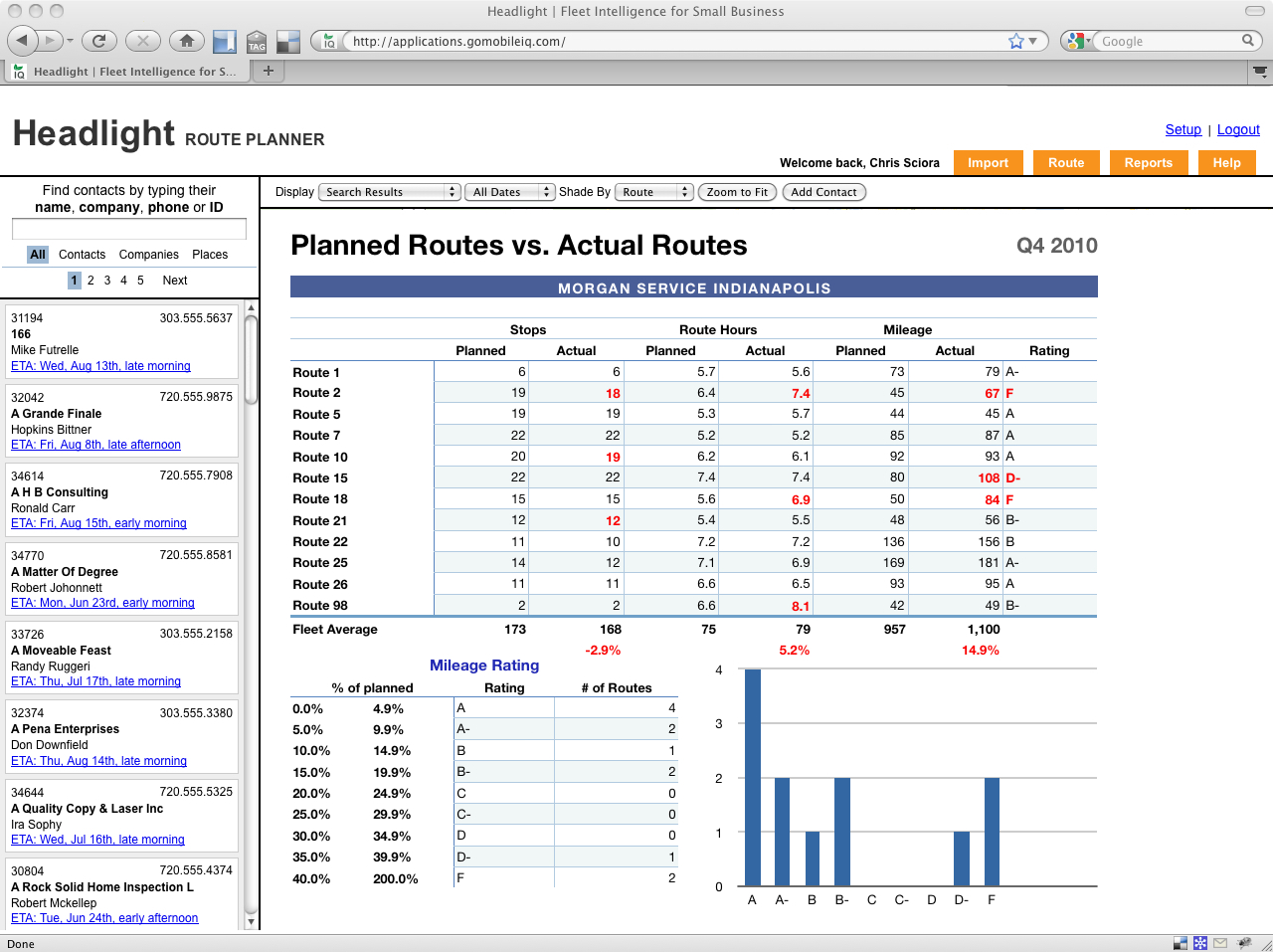Click the orange Help button
The image size is (1273, 952).
point(1226,163)
